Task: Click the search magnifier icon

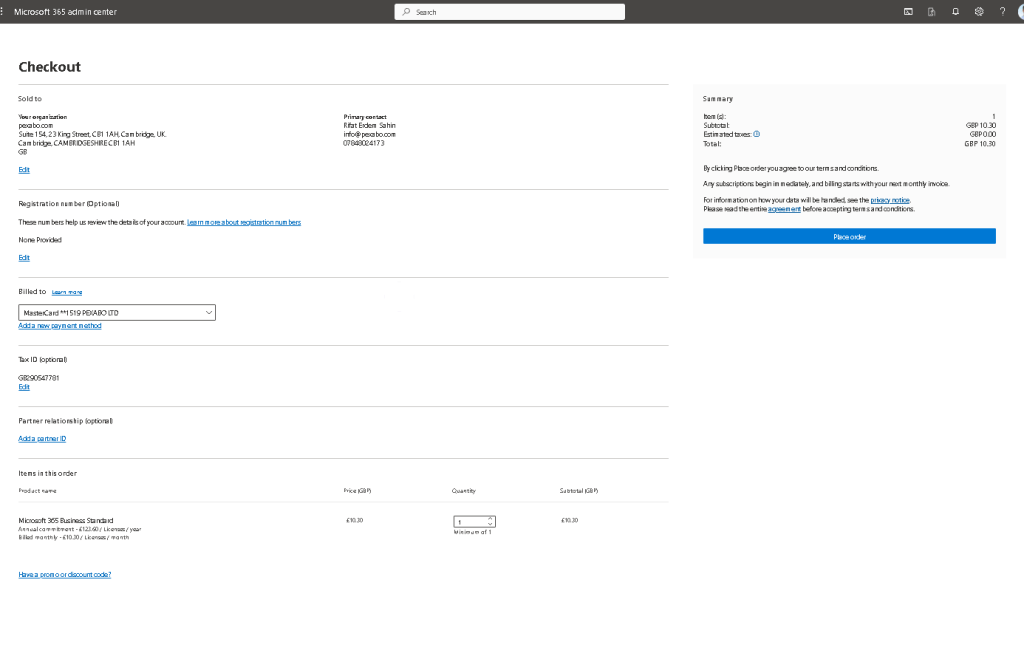Action: [x=406, y=12]
